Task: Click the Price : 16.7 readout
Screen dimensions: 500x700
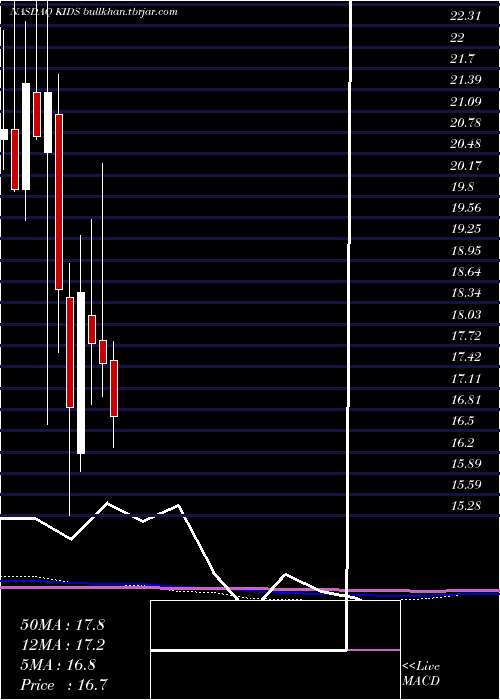Action: tap(65, 685)
